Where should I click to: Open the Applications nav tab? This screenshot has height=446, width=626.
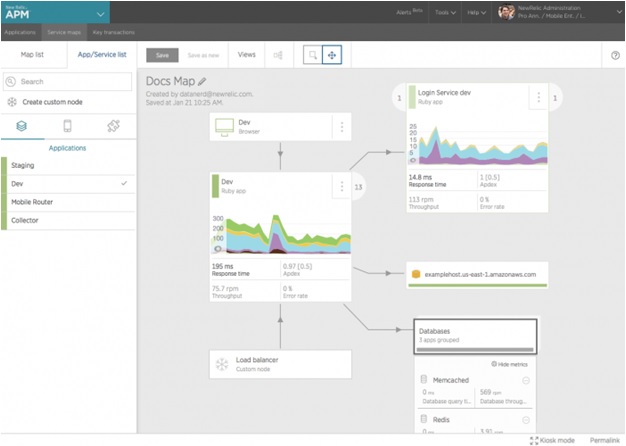[20, 32]
